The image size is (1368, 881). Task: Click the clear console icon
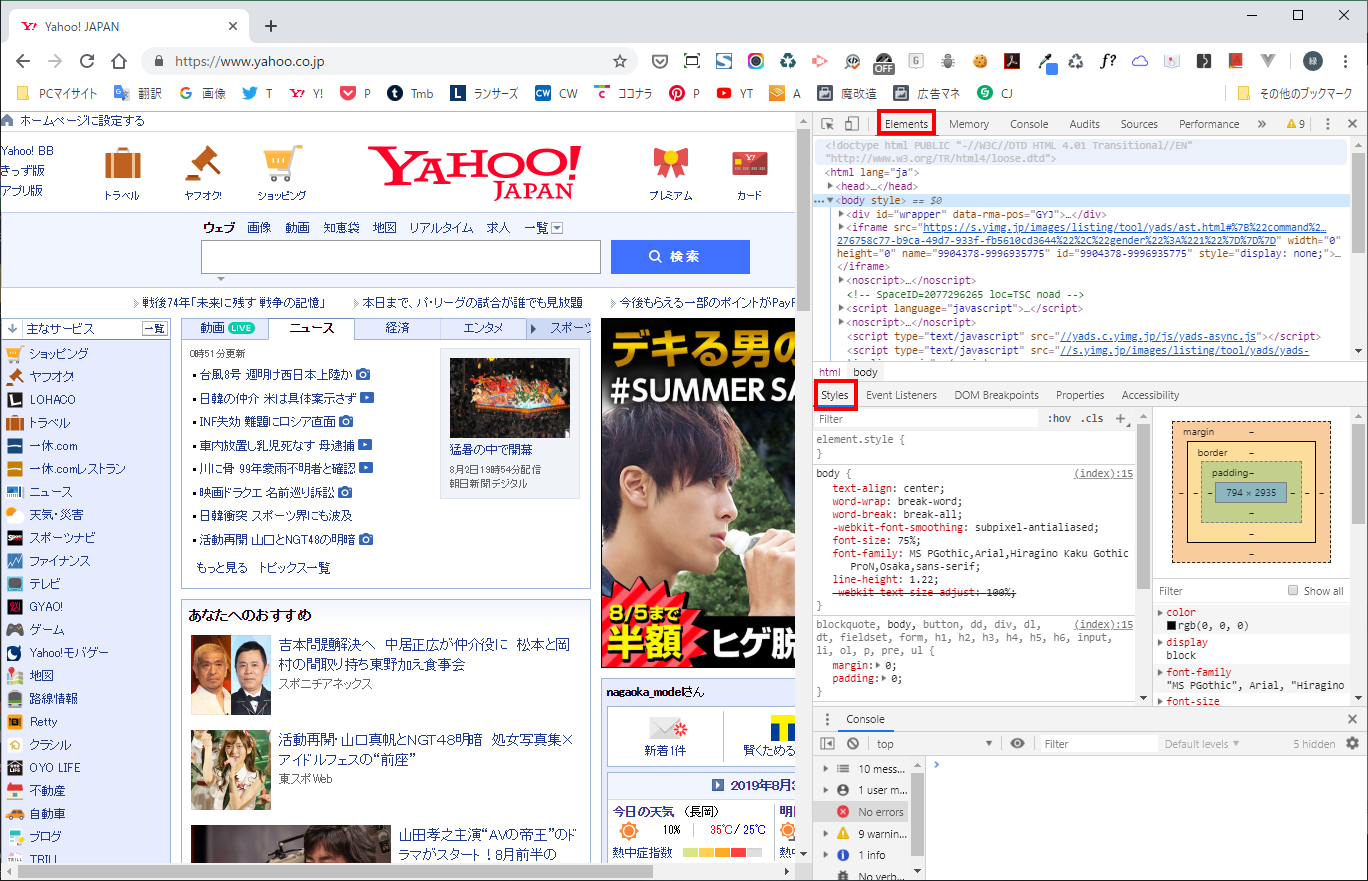853,744
